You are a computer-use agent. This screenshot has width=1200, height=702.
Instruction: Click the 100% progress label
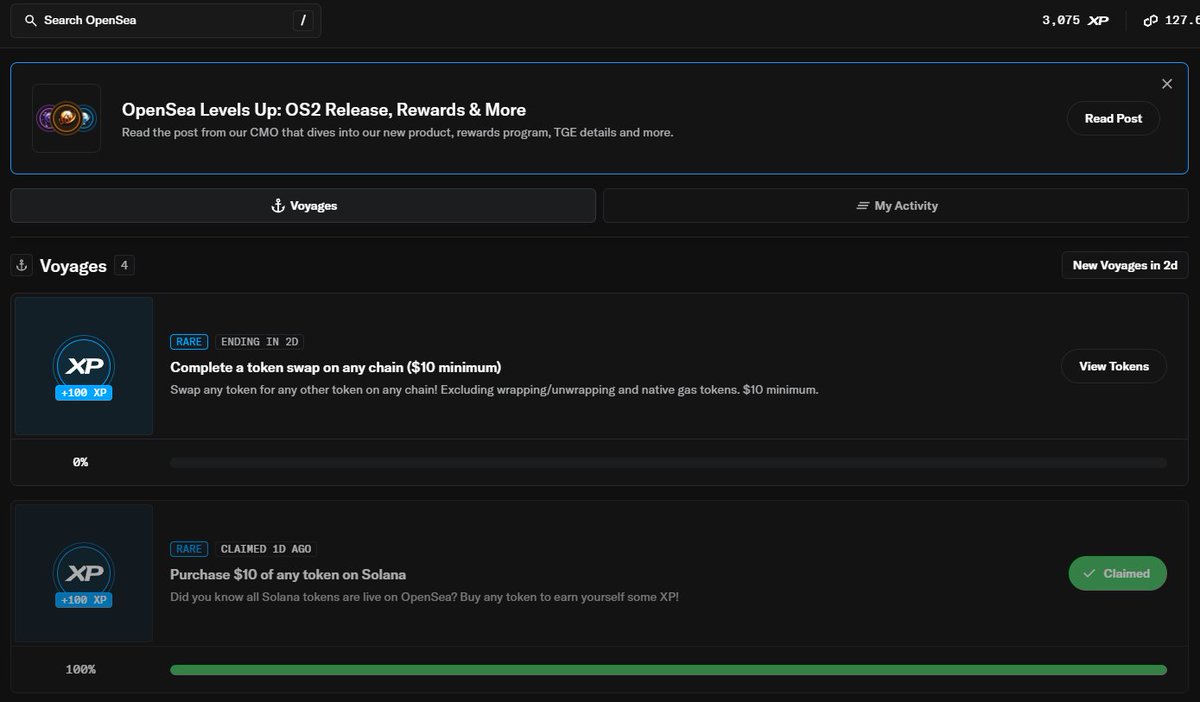click(x=80, y=669)
